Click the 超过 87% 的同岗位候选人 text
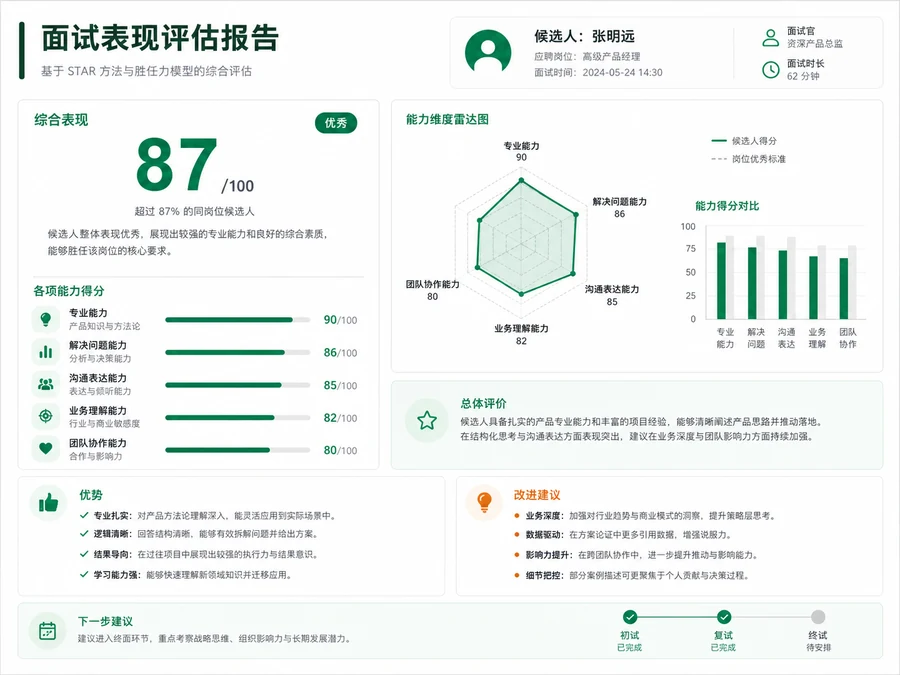 pos(195,211)
